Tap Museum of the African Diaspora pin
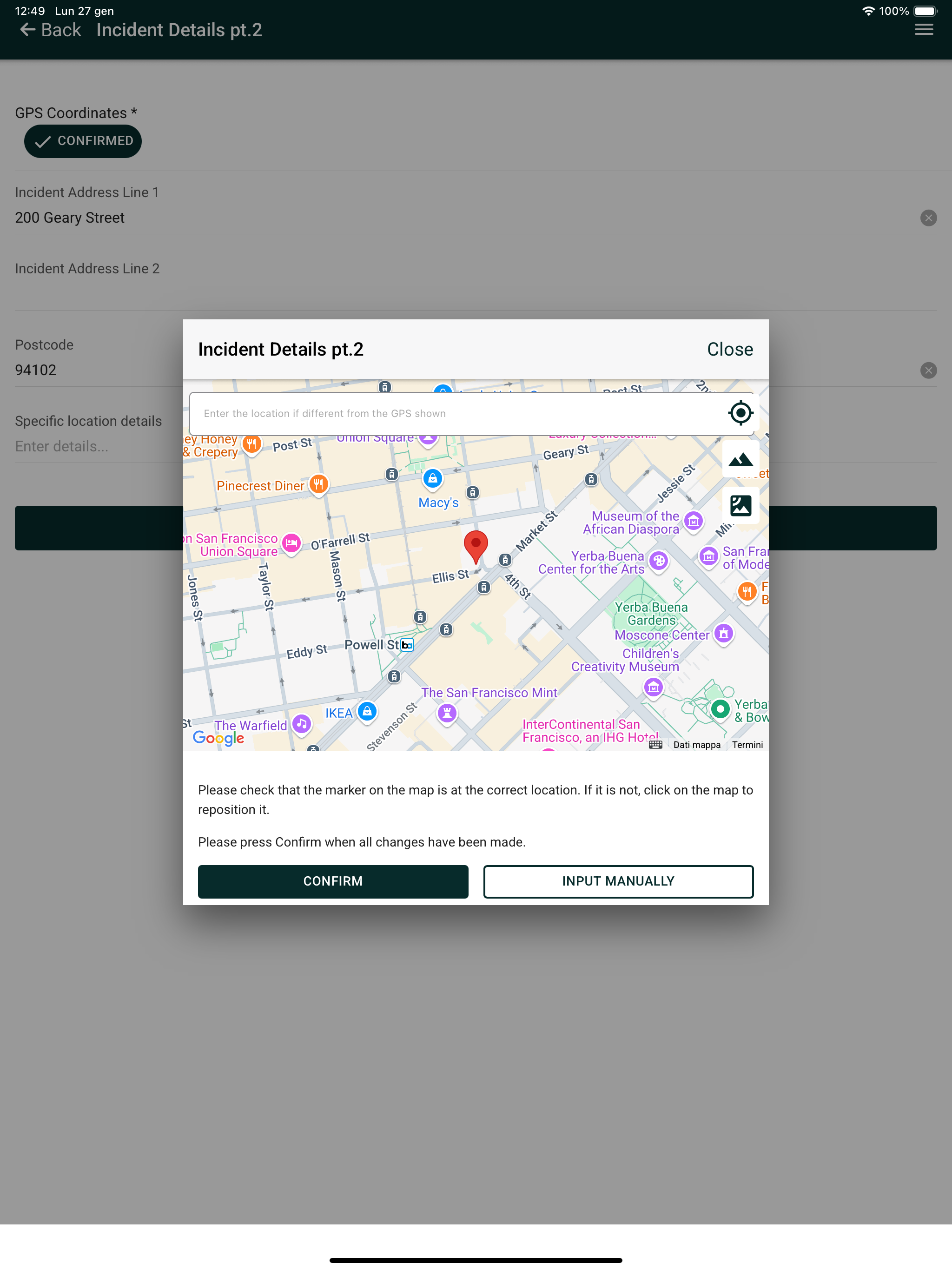 click(x=693, y=521)
